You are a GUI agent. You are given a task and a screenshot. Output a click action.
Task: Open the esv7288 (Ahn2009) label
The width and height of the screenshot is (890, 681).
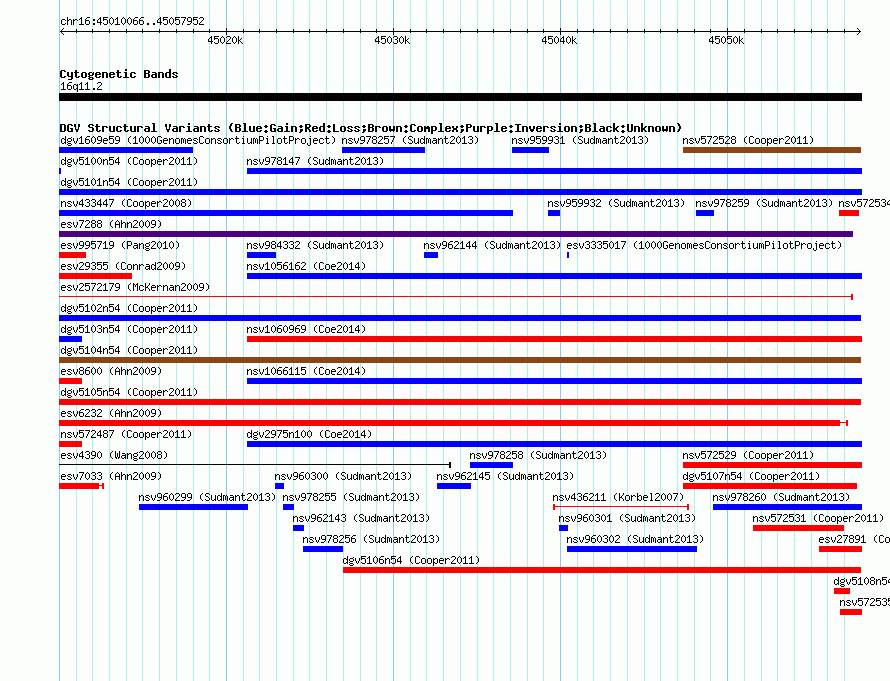[x=111, y=224]
